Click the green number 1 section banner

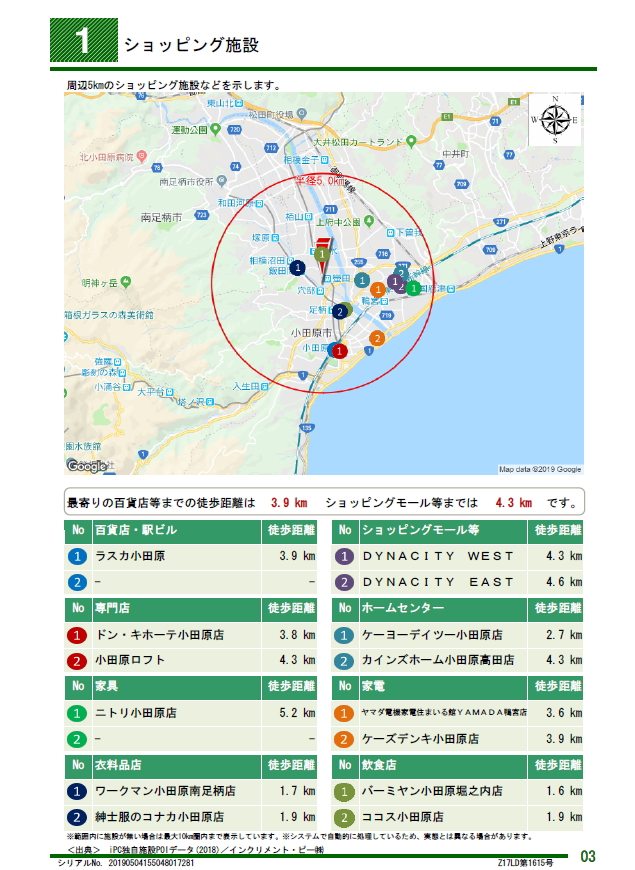84,40
